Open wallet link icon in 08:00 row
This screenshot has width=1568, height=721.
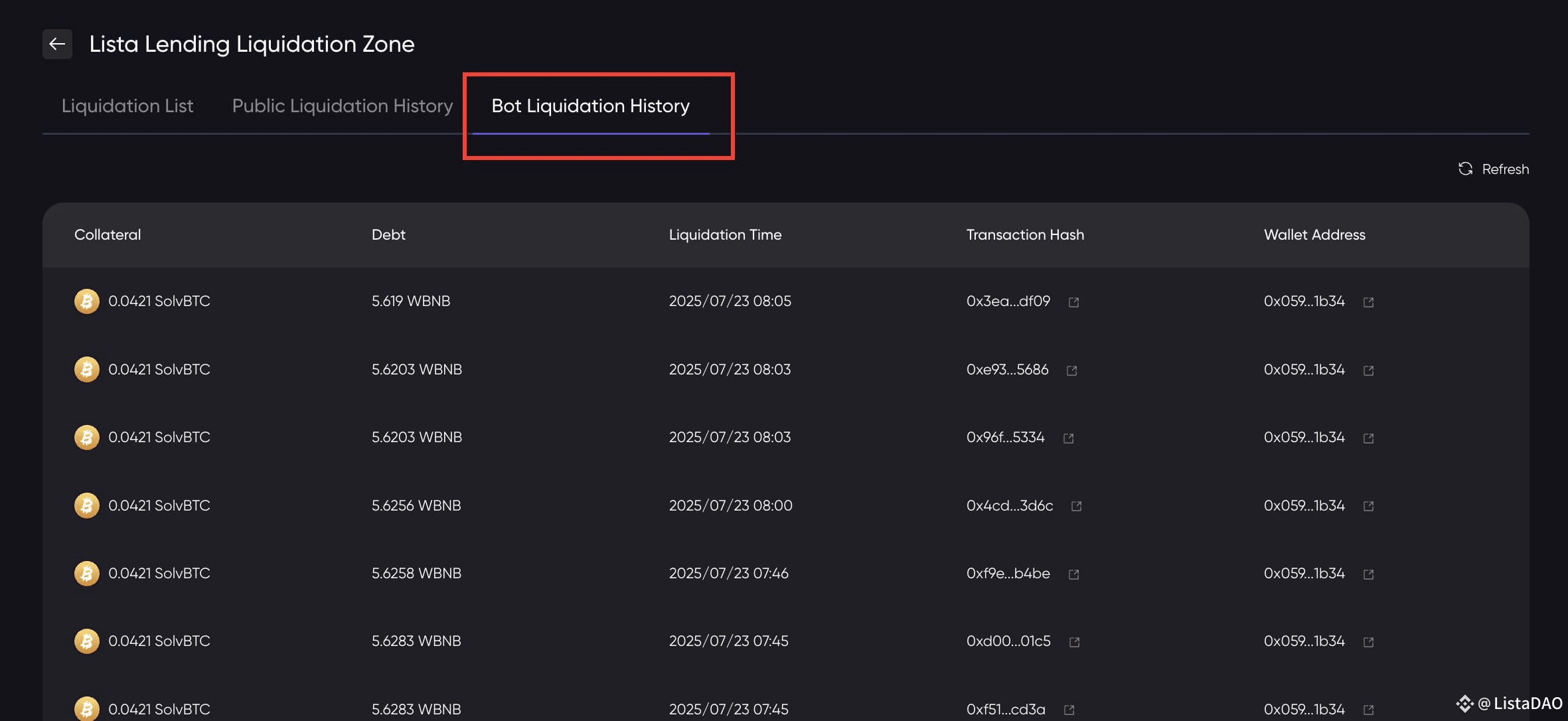[1368, 506]
